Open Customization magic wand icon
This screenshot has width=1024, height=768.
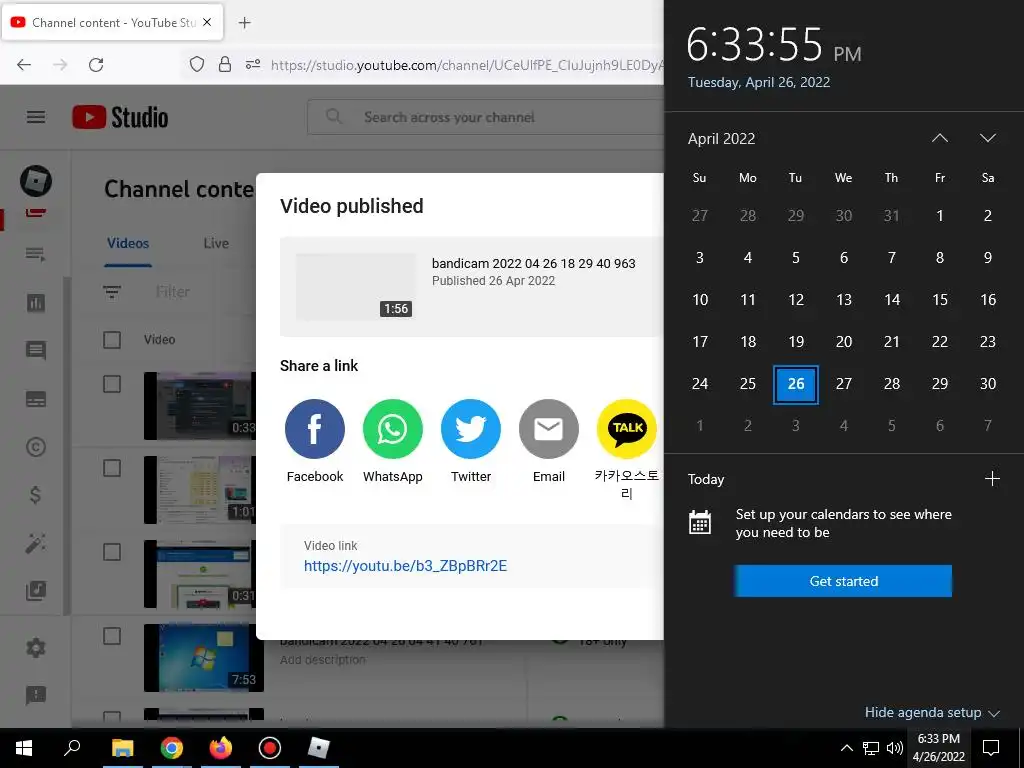(36, 543)
